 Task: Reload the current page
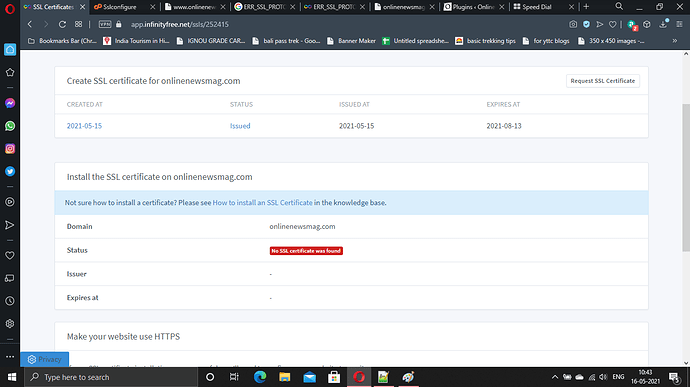(62, 24)
